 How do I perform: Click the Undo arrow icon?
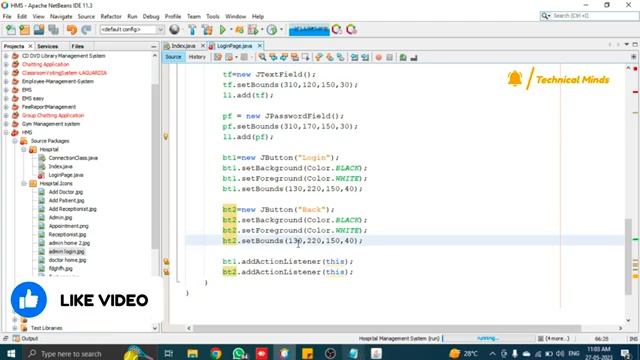click(x=72, y=29)
